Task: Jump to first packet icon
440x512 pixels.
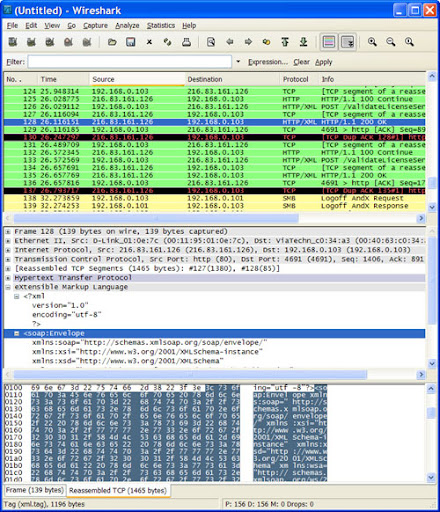Action: [285, 42]
